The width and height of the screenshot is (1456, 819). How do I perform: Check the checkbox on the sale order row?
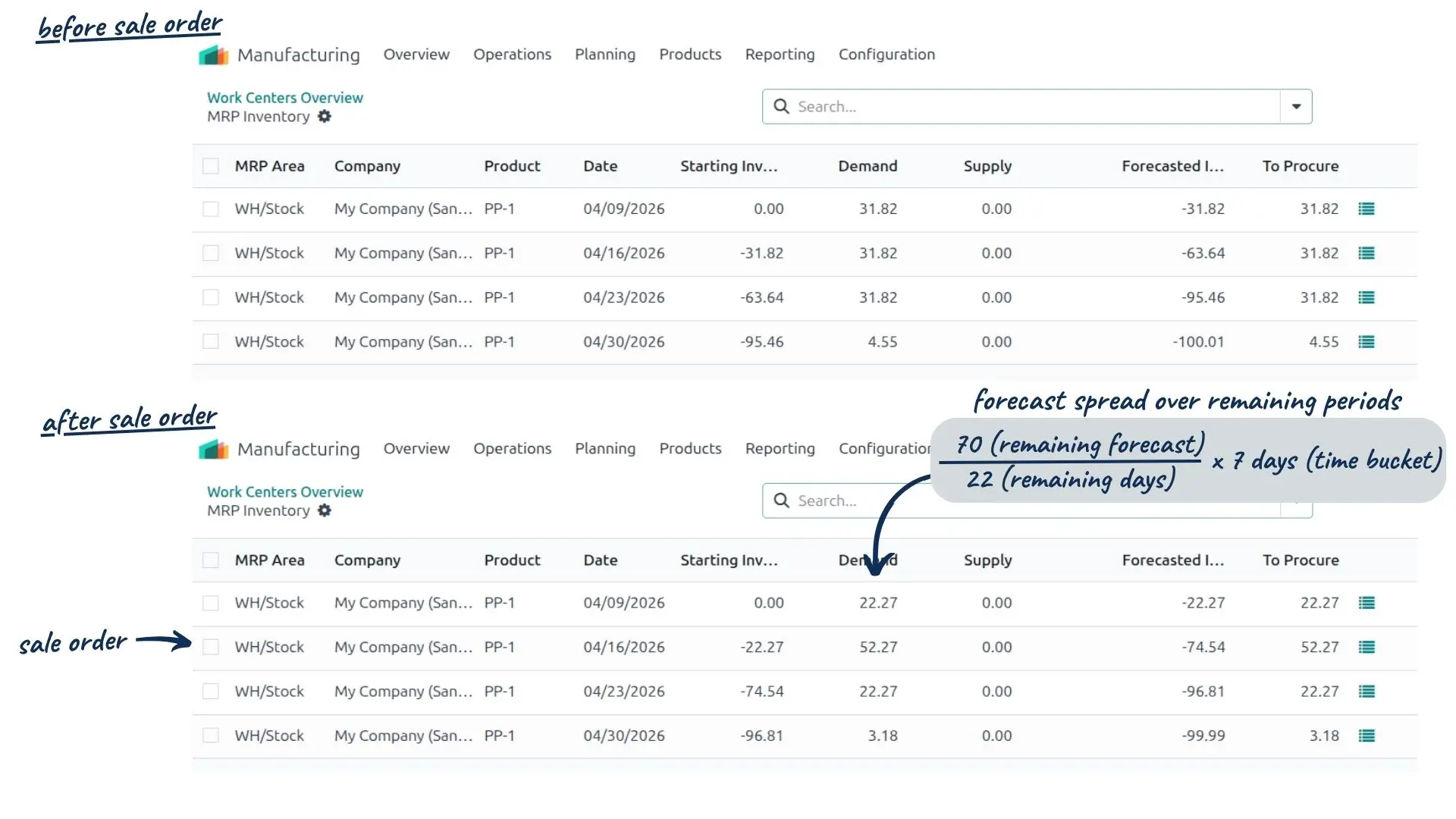click(x=211, y=647)
